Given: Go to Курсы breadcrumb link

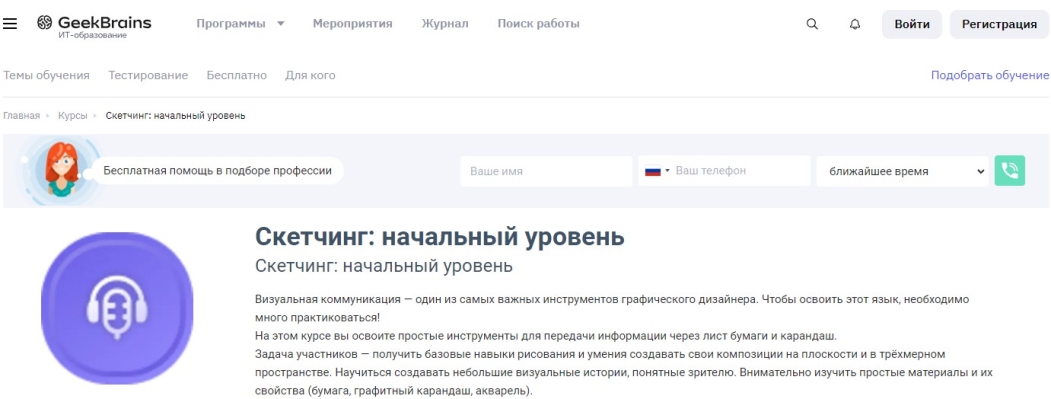Looking at the screenshot, I should [x=72, y=115].
